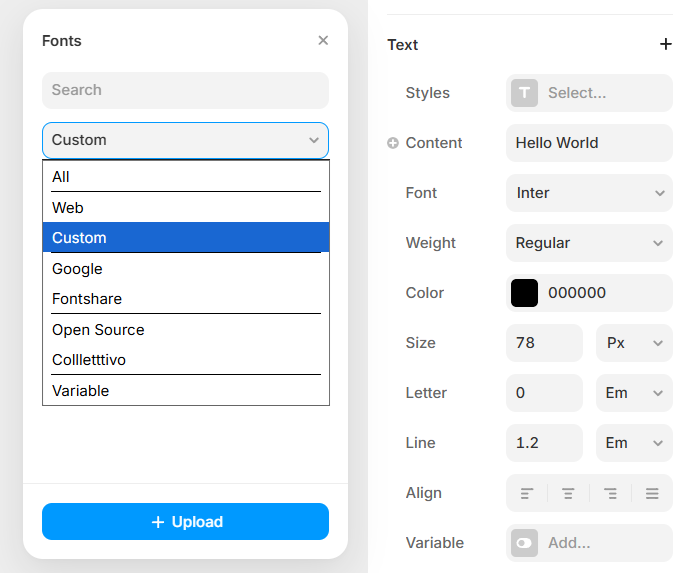This screenshot has height=573, width=692.
Task: Click the Variable toggle icon
Action: (x=525, y=543)
